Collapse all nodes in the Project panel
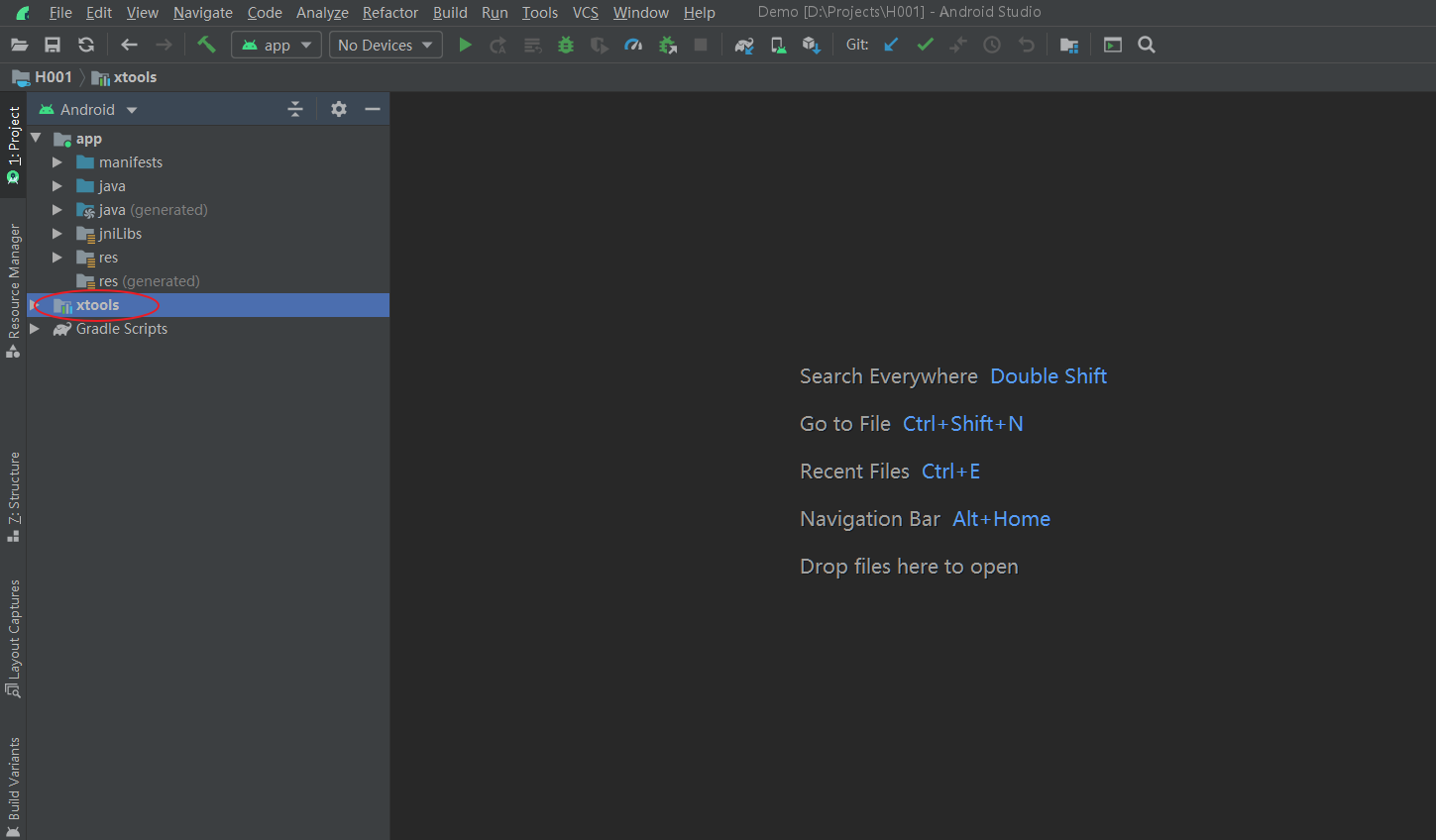 click(x=295, y=109)
